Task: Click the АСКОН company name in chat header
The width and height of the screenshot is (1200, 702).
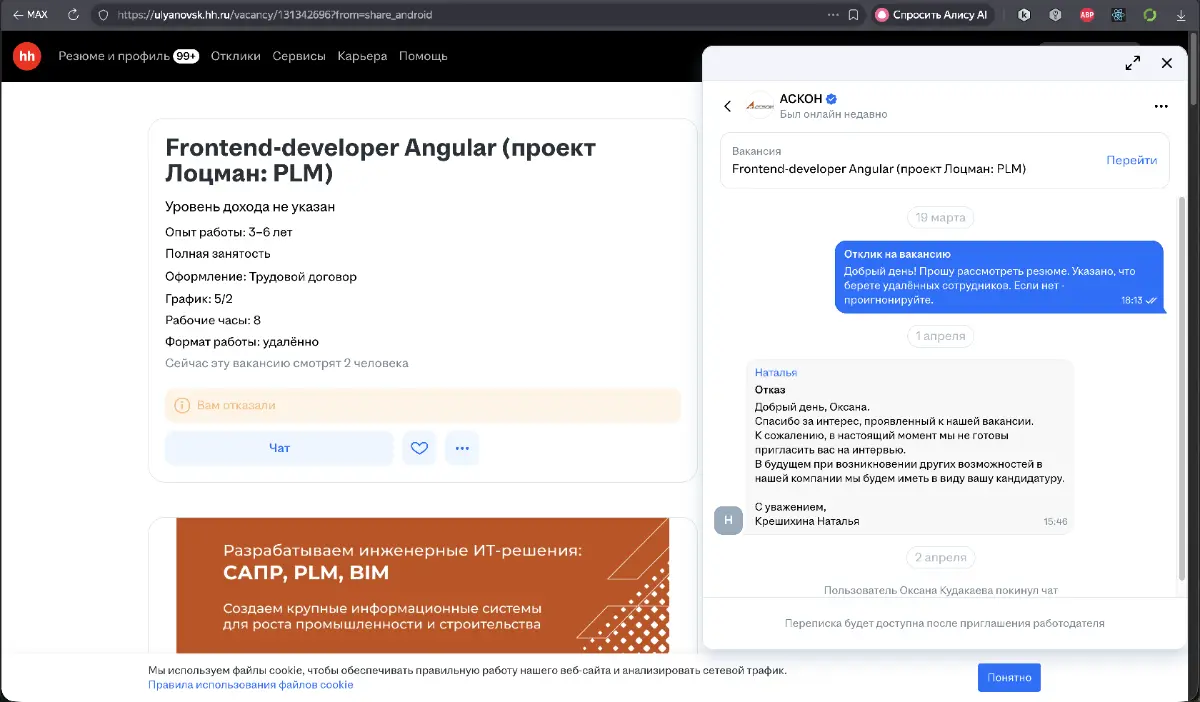Action: coord(801,98)
